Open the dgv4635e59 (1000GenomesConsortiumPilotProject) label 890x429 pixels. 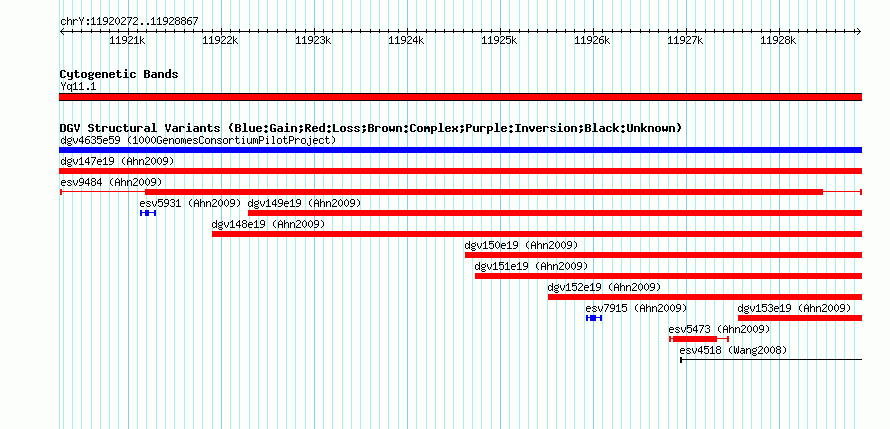click(x=198, y=140)
